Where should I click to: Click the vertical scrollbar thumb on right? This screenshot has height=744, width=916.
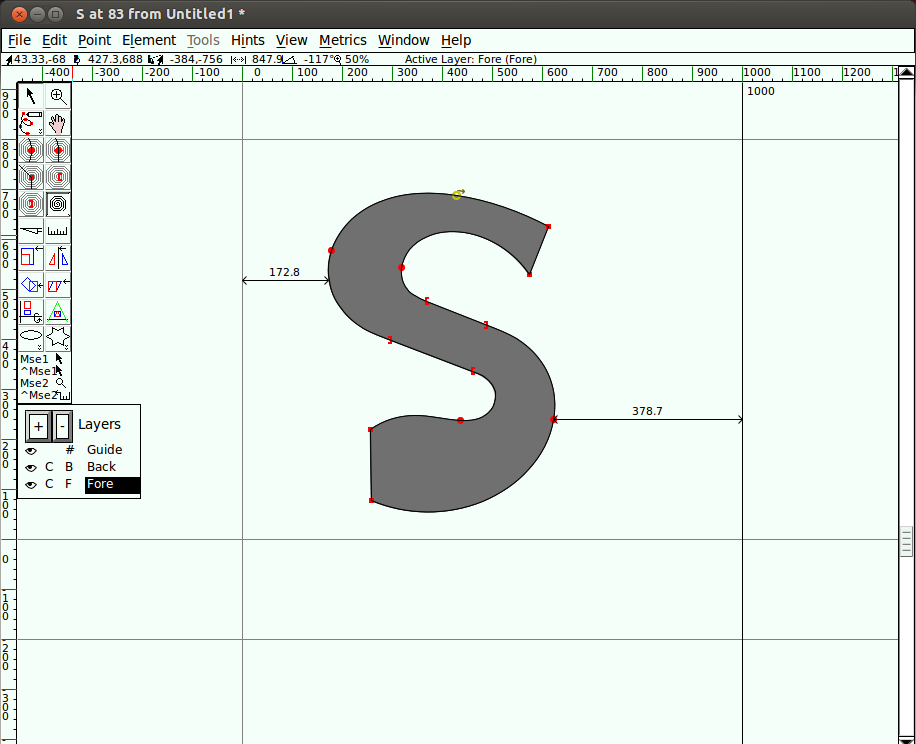[x=906, y=542]
